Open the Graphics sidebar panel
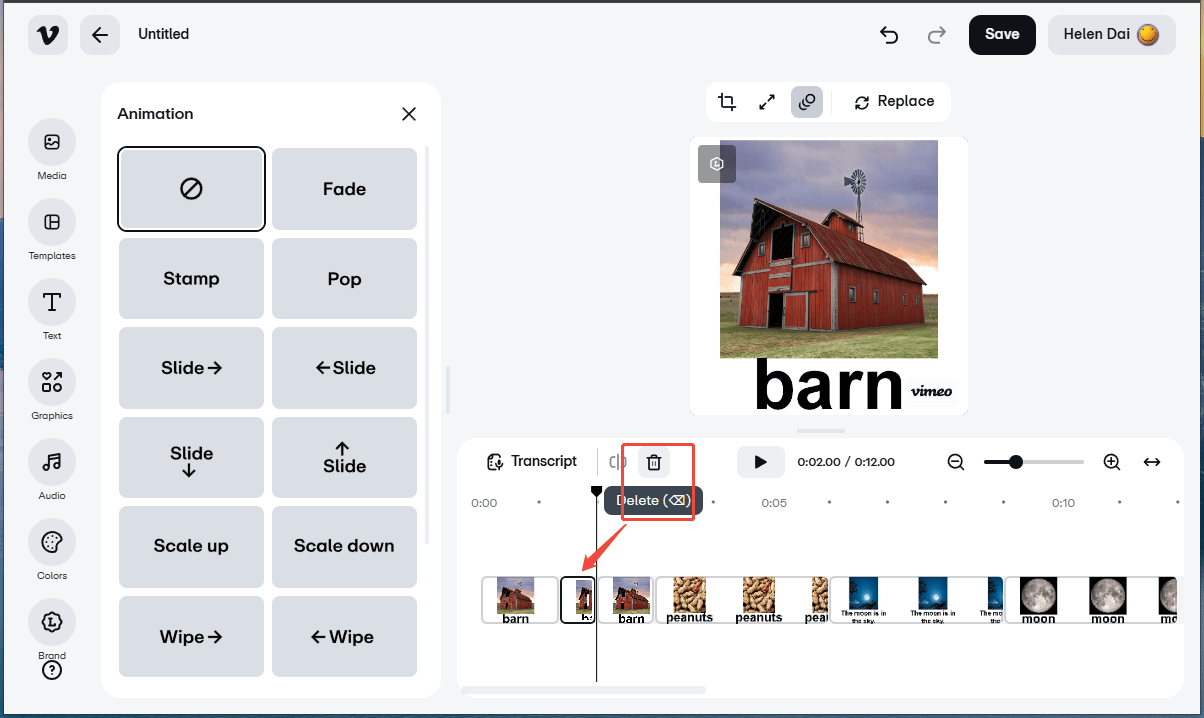This screenshot has height=718, width=1204. 52,390
